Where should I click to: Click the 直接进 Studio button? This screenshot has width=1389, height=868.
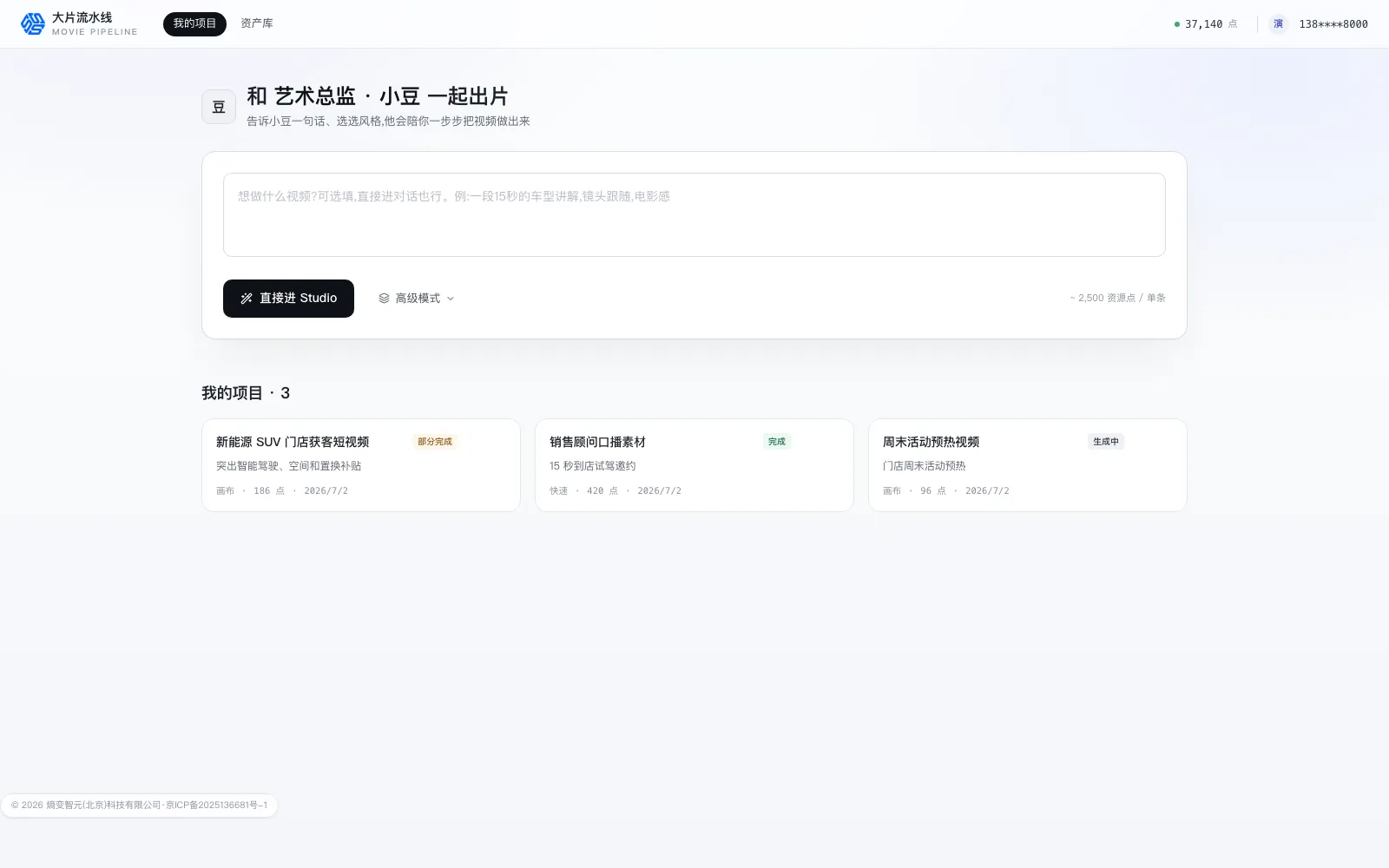pos(288,299)
